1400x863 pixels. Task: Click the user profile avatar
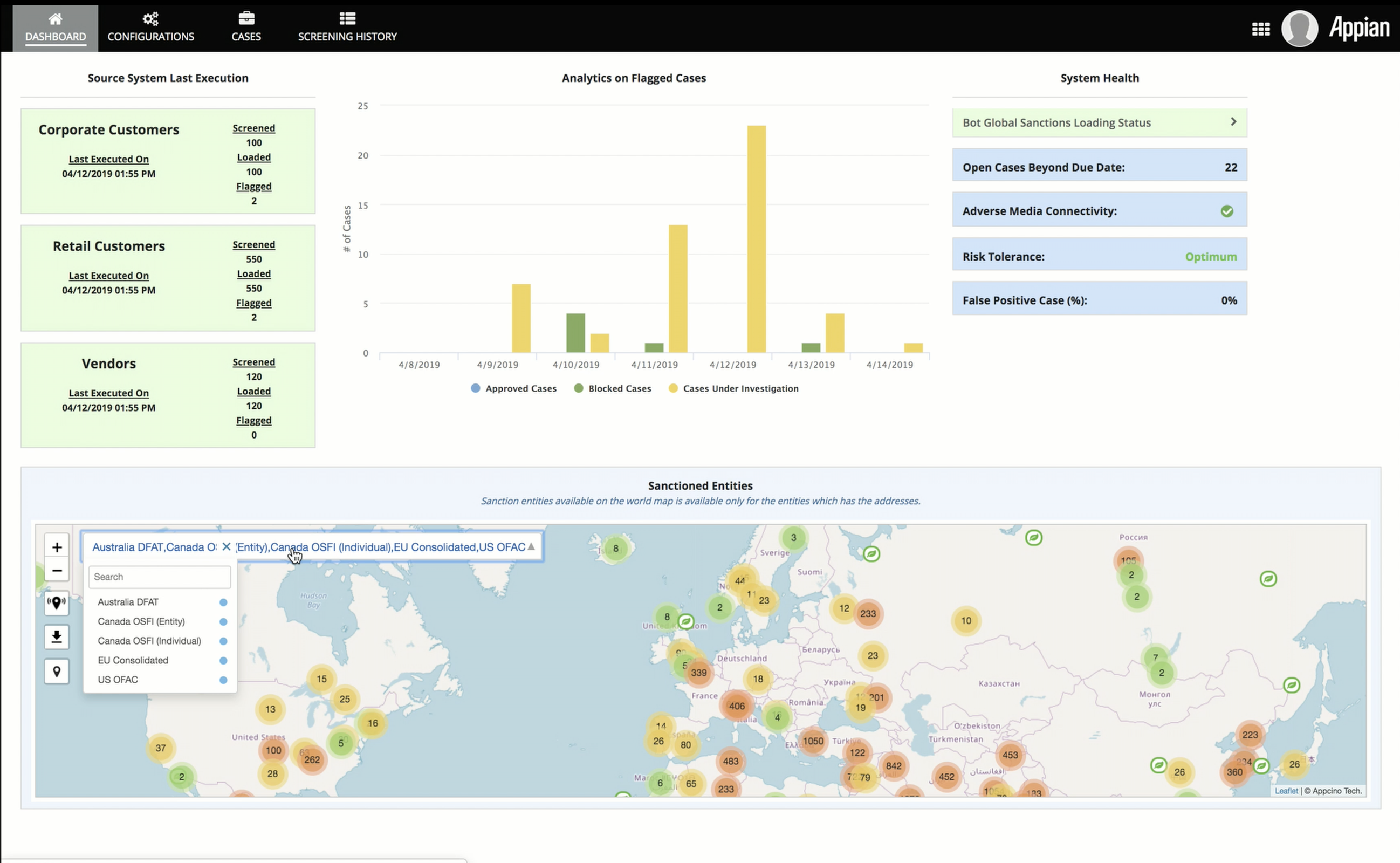tap(1299, 29)
